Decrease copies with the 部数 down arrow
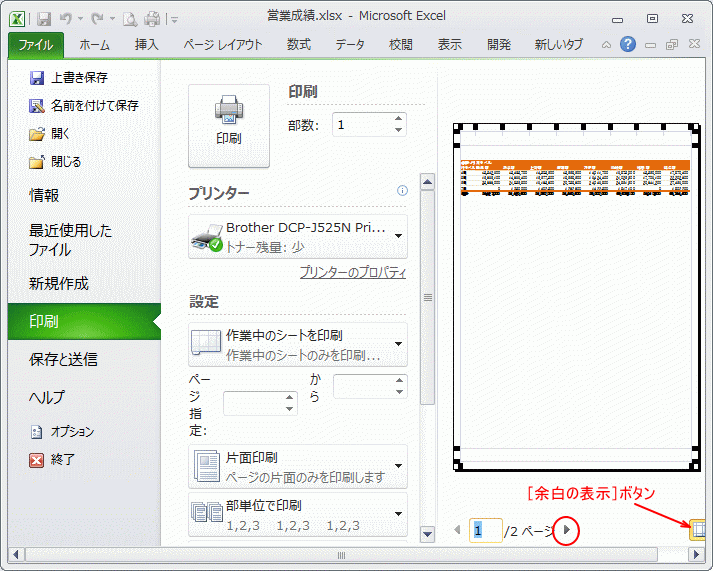Screen dimensions: 713x571 [399, 130]
